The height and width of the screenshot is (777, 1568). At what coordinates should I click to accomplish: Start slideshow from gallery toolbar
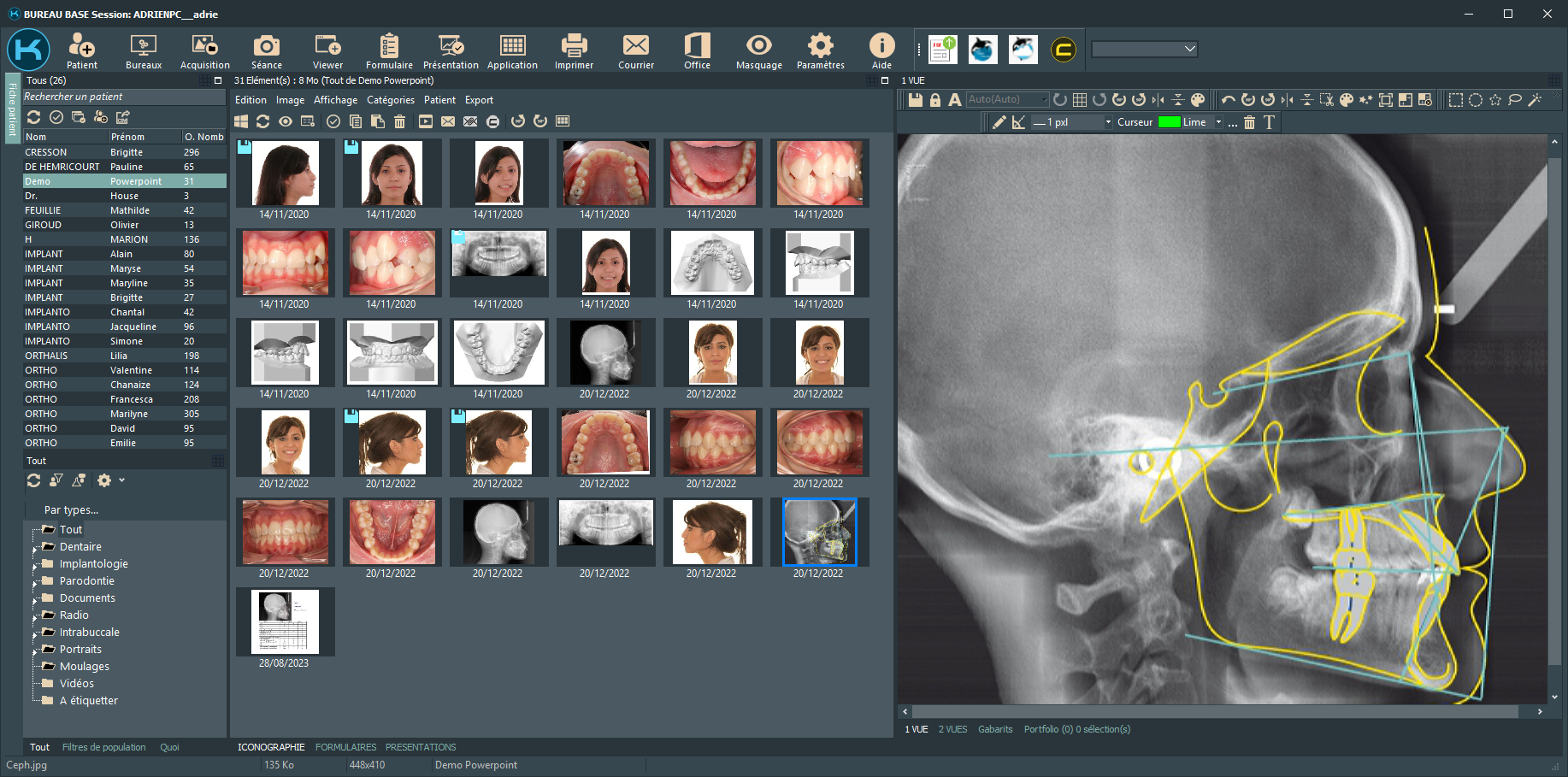(425, 121)
